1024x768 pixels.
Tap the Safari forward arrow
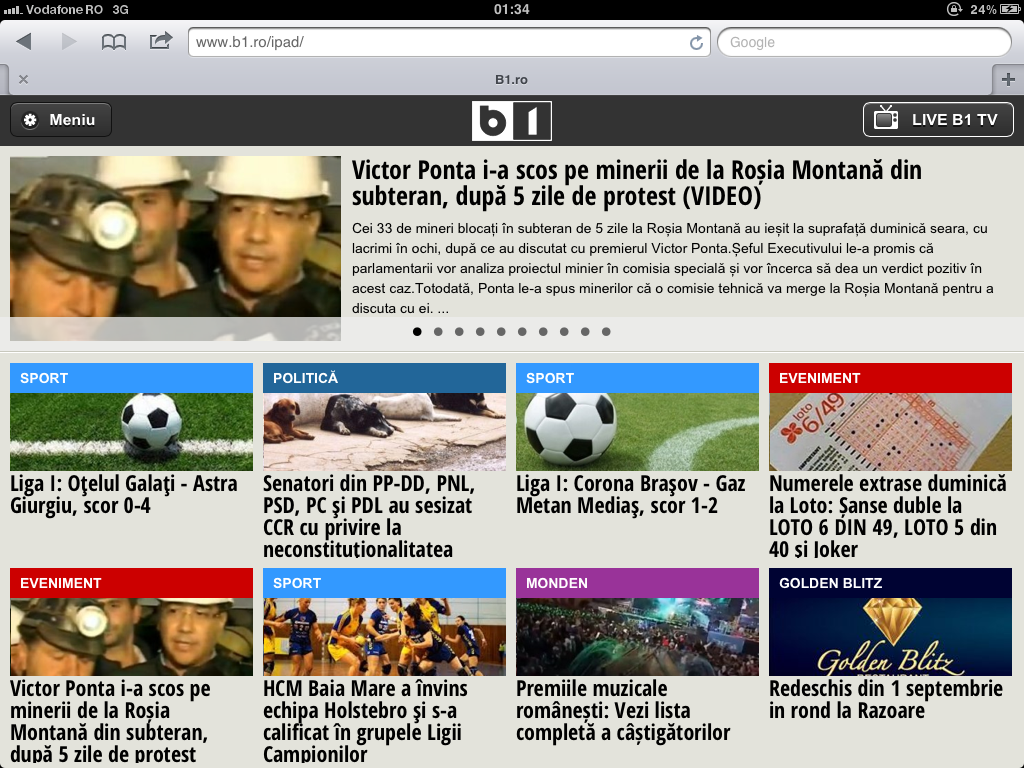coord(69,42)
